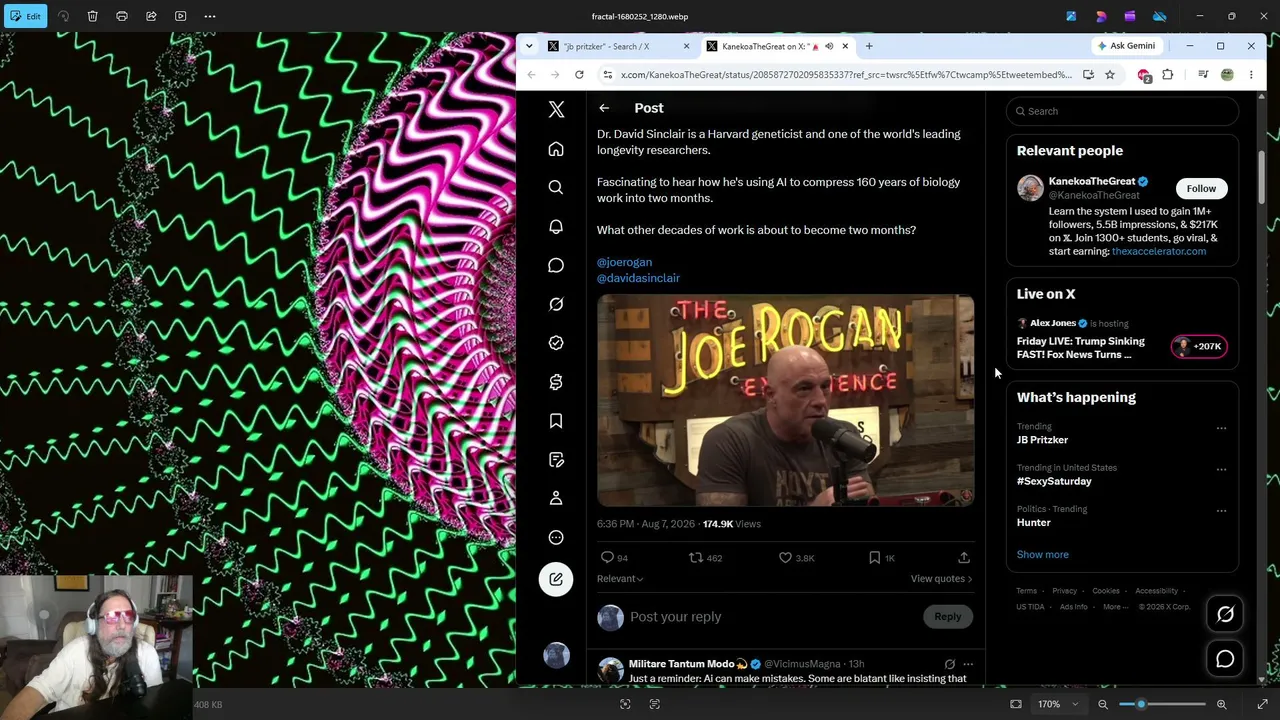Open View quotes link
1280x720 pixels.
[941, 579]
